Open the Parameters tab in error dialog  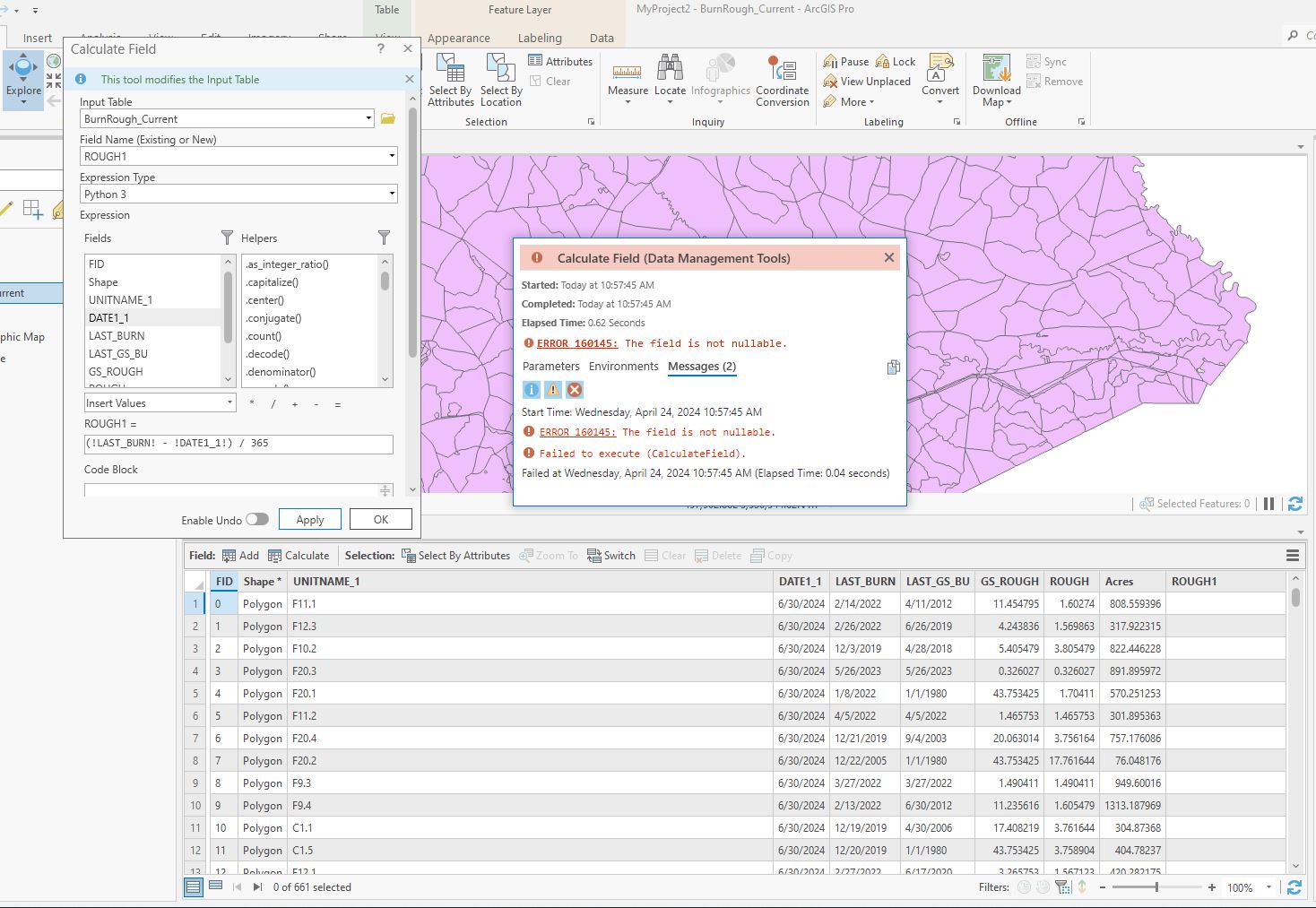pos(550,366)
